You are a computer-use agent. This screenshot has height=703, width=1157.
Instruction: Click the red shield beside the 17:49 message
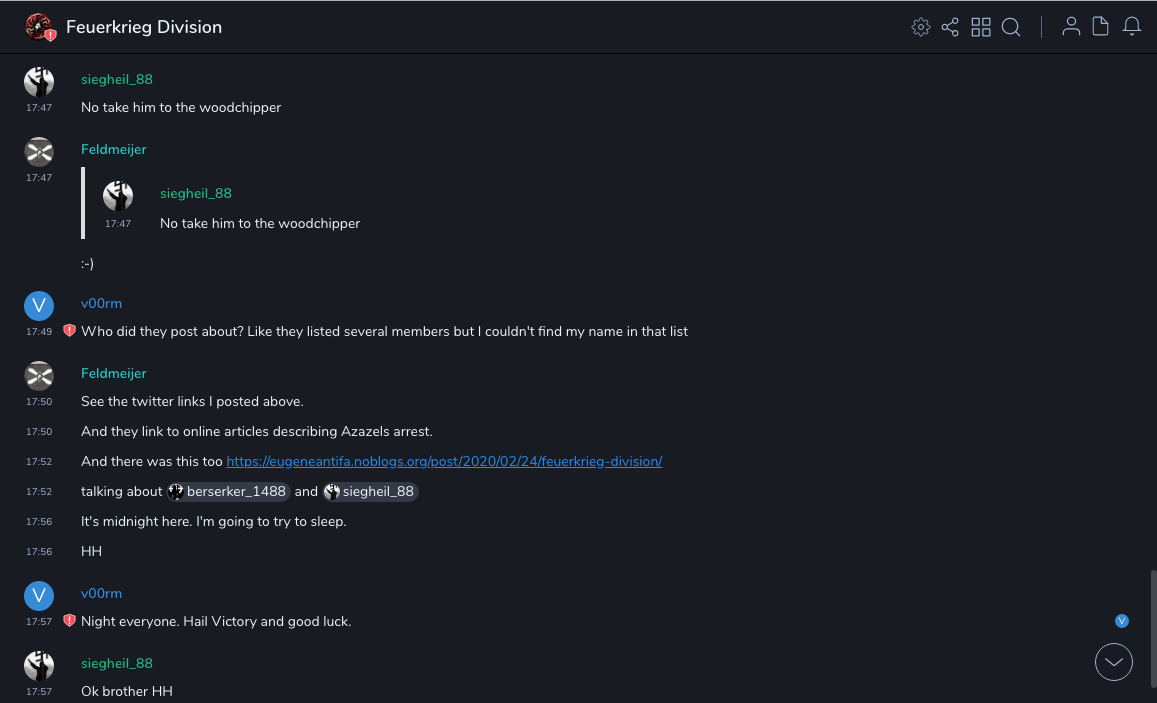(70, 331)
